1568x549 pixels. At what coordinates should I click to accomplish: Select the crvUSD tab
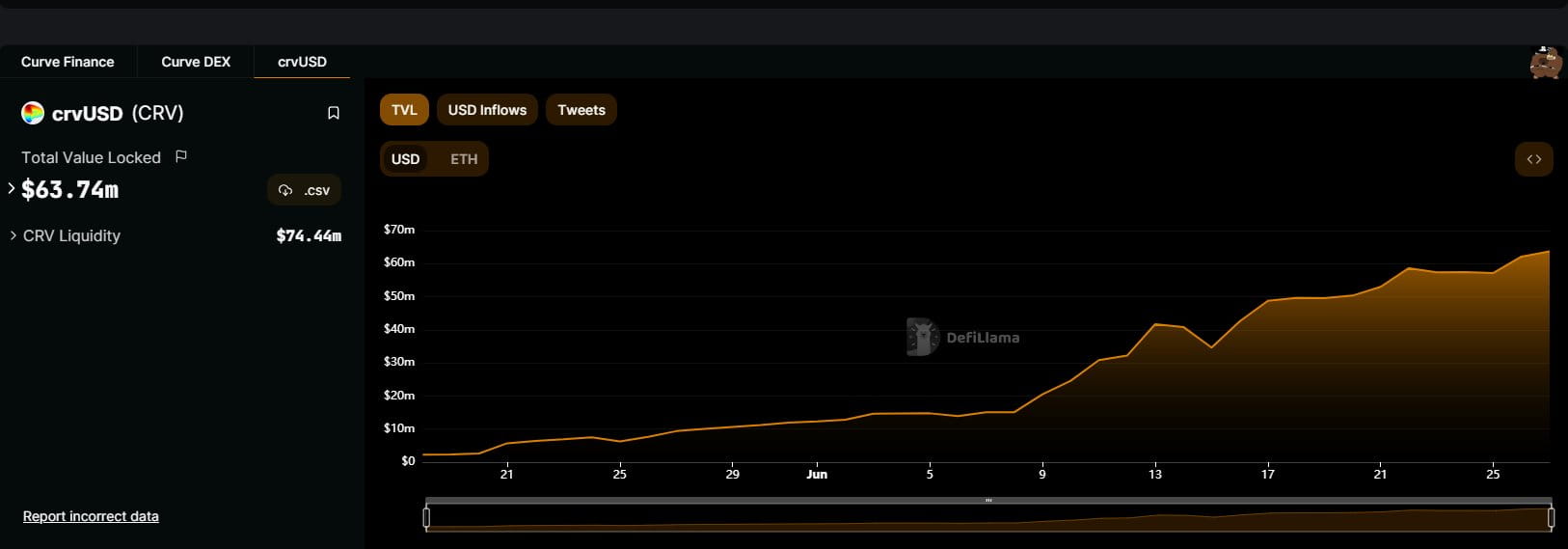pyautogui.click(x=302, y=62)
